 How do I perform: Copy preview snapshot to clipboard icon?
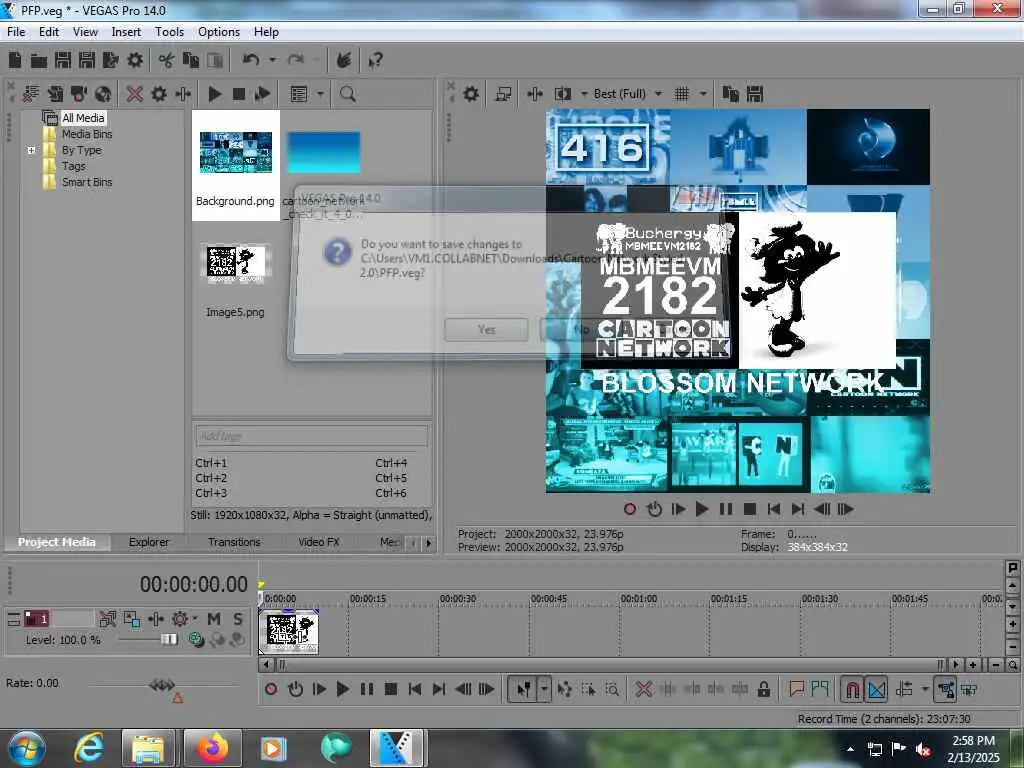click(x=730, y=94)
